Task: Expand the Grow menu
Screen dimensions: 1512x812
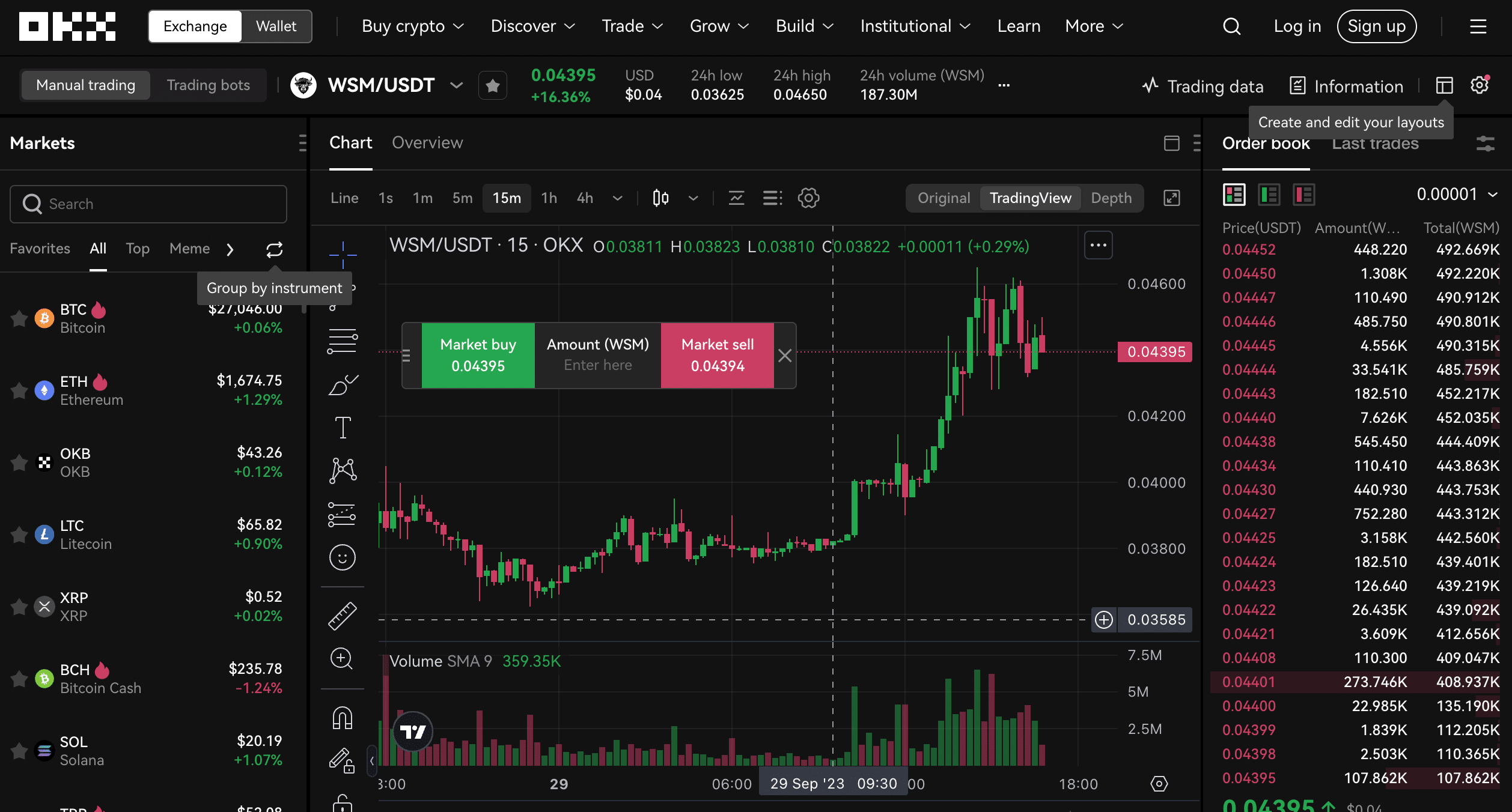Action: point(719,26)
